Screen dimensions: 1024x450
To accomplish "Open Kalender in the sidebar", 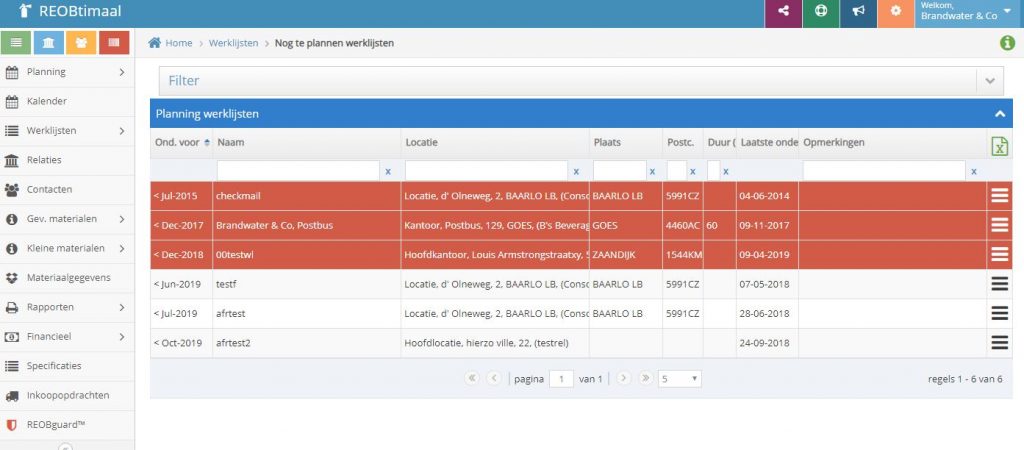I will click(67, 101).
